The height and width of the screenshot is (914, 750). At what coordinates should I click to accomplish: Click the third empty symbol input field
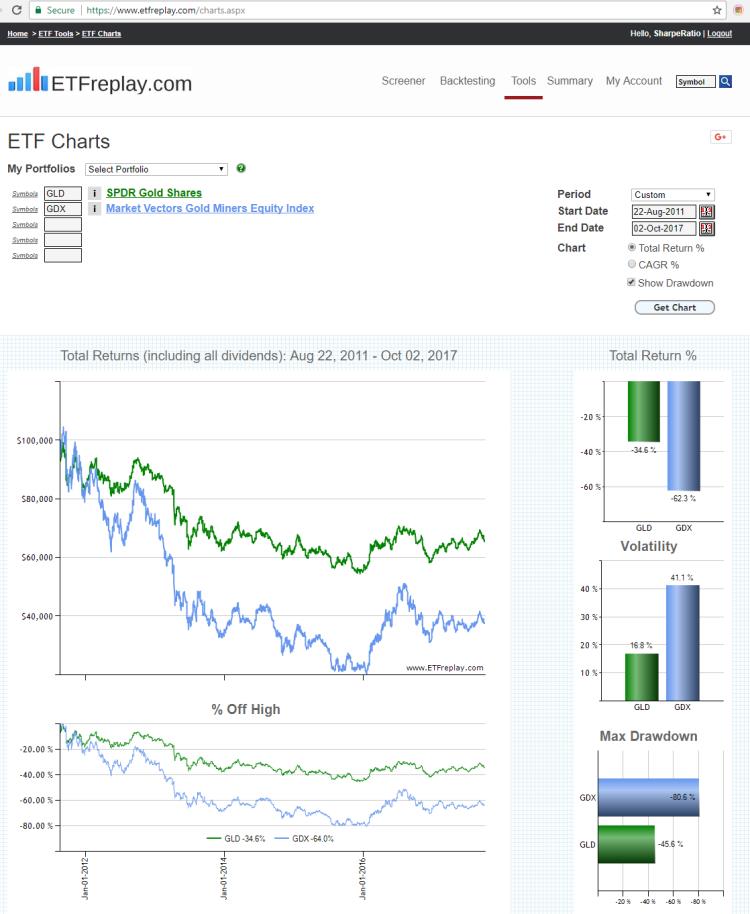(63, 255)
